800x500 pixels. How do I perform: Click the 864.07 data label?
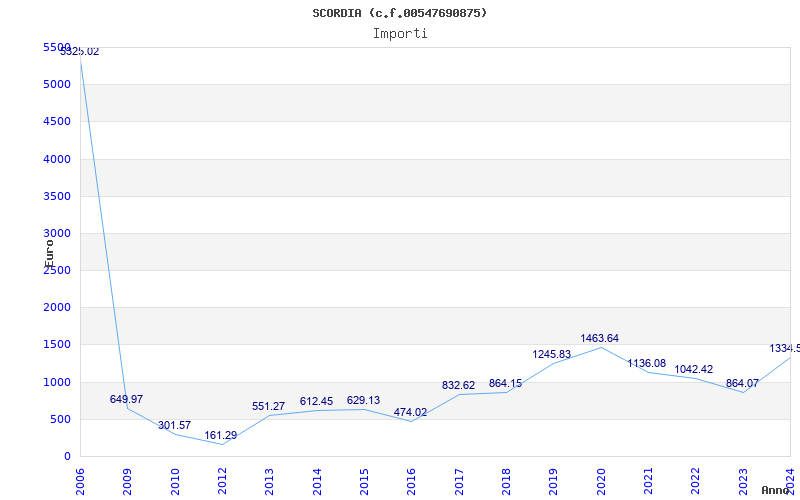742,384
